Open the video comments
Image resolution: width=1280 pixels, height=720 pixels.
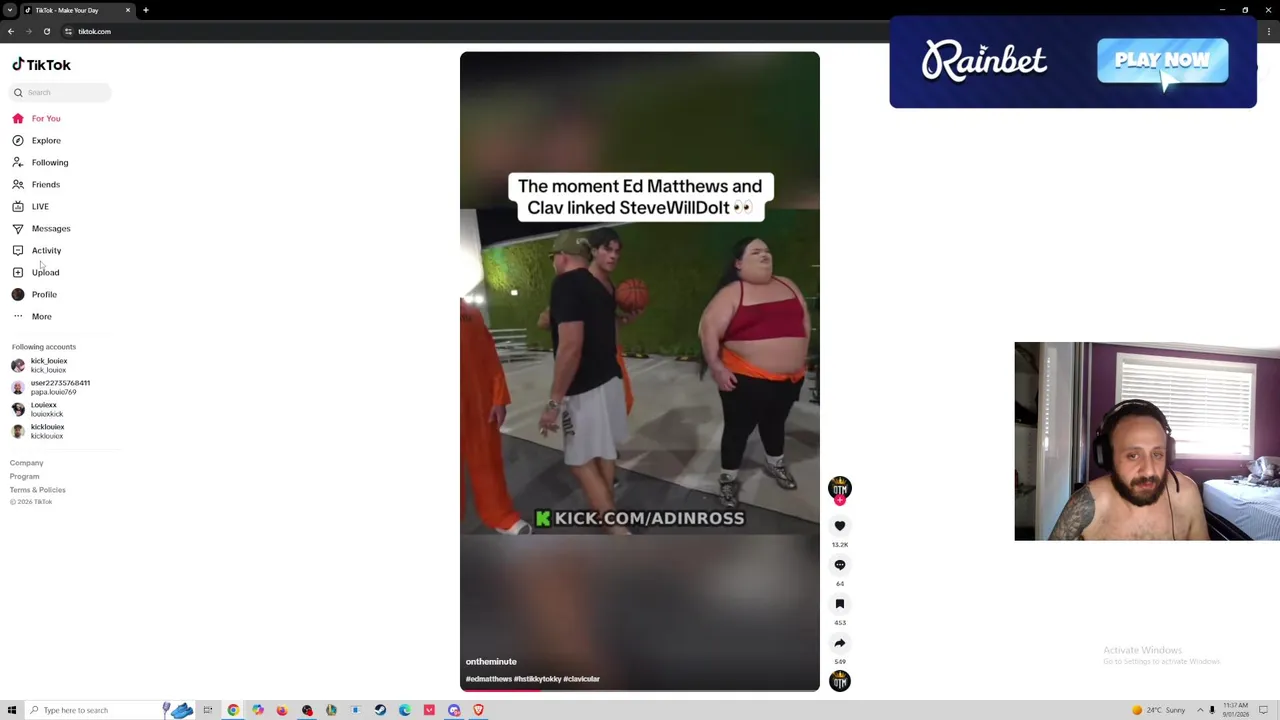pyautogui.click(x=840, y=565)
